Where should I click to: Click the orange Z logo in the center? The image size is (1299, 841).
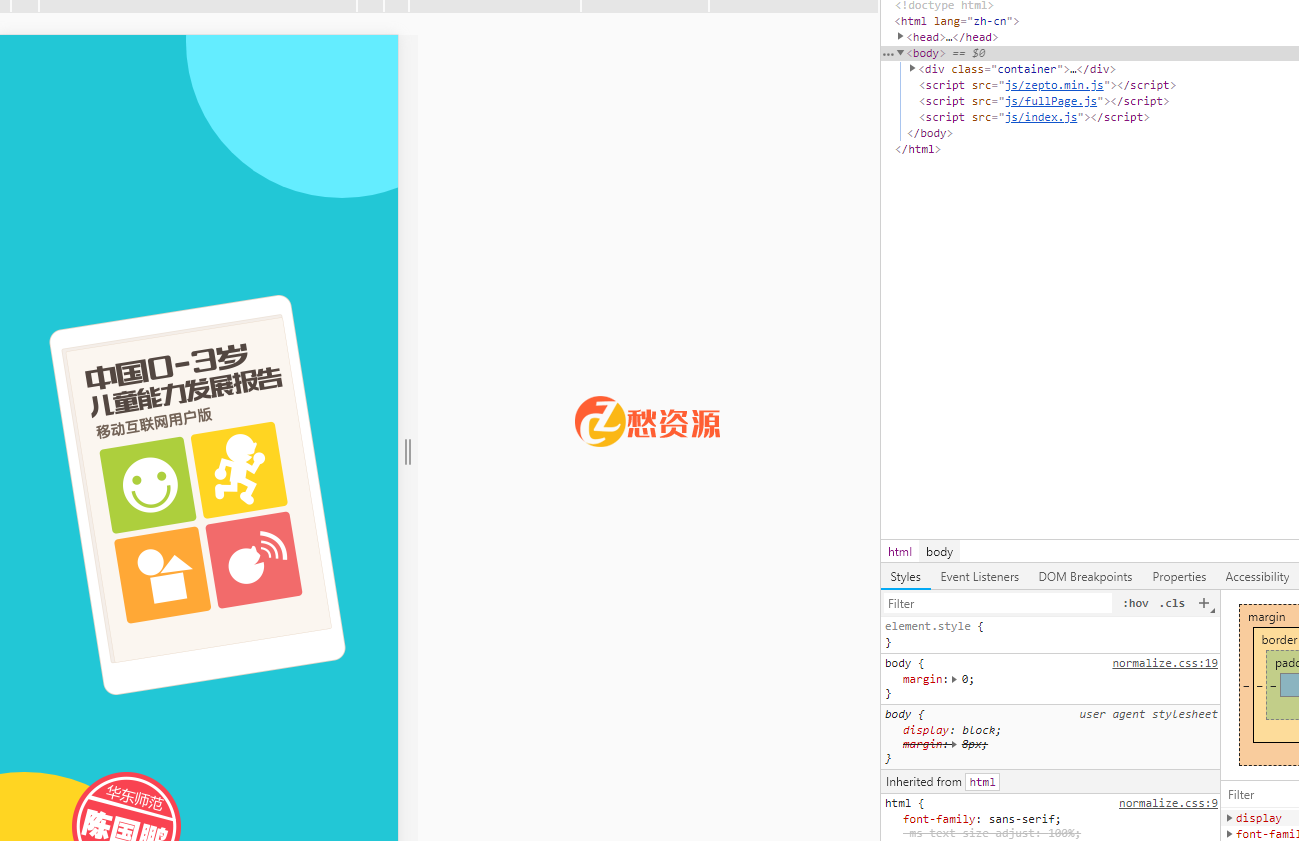point(599,422)
